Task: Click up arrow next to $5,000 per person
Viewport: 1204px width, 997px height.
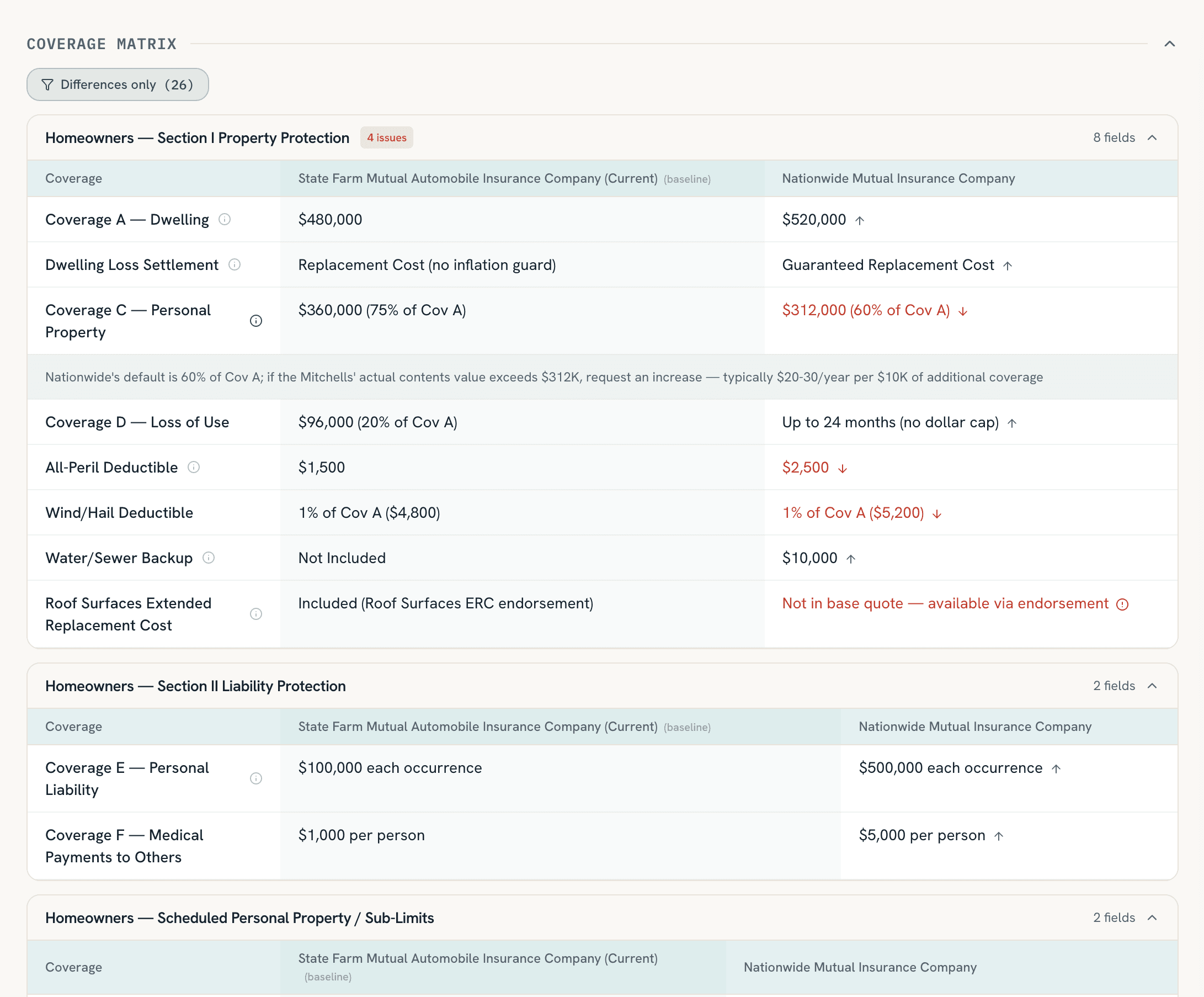Action: tap(999, 836)
